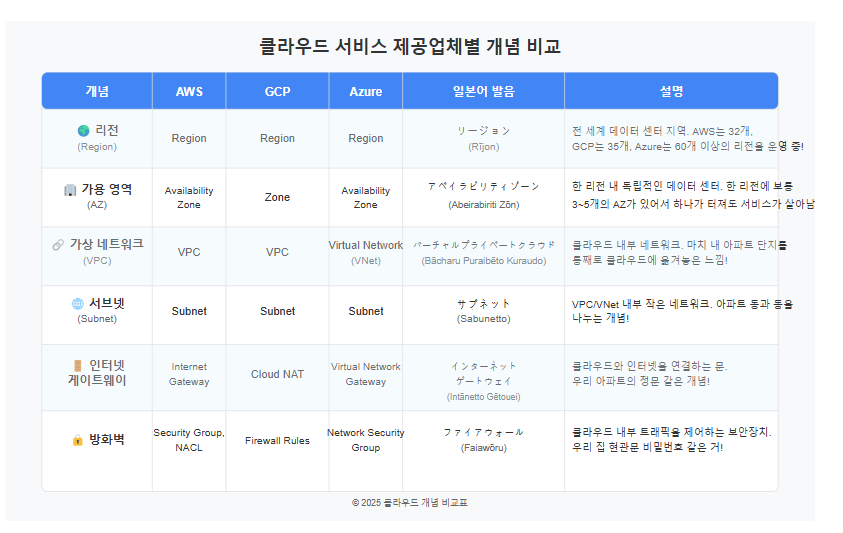
Task: Click the (Faiawōru) pronunciation text
Action: coord(483,447)
